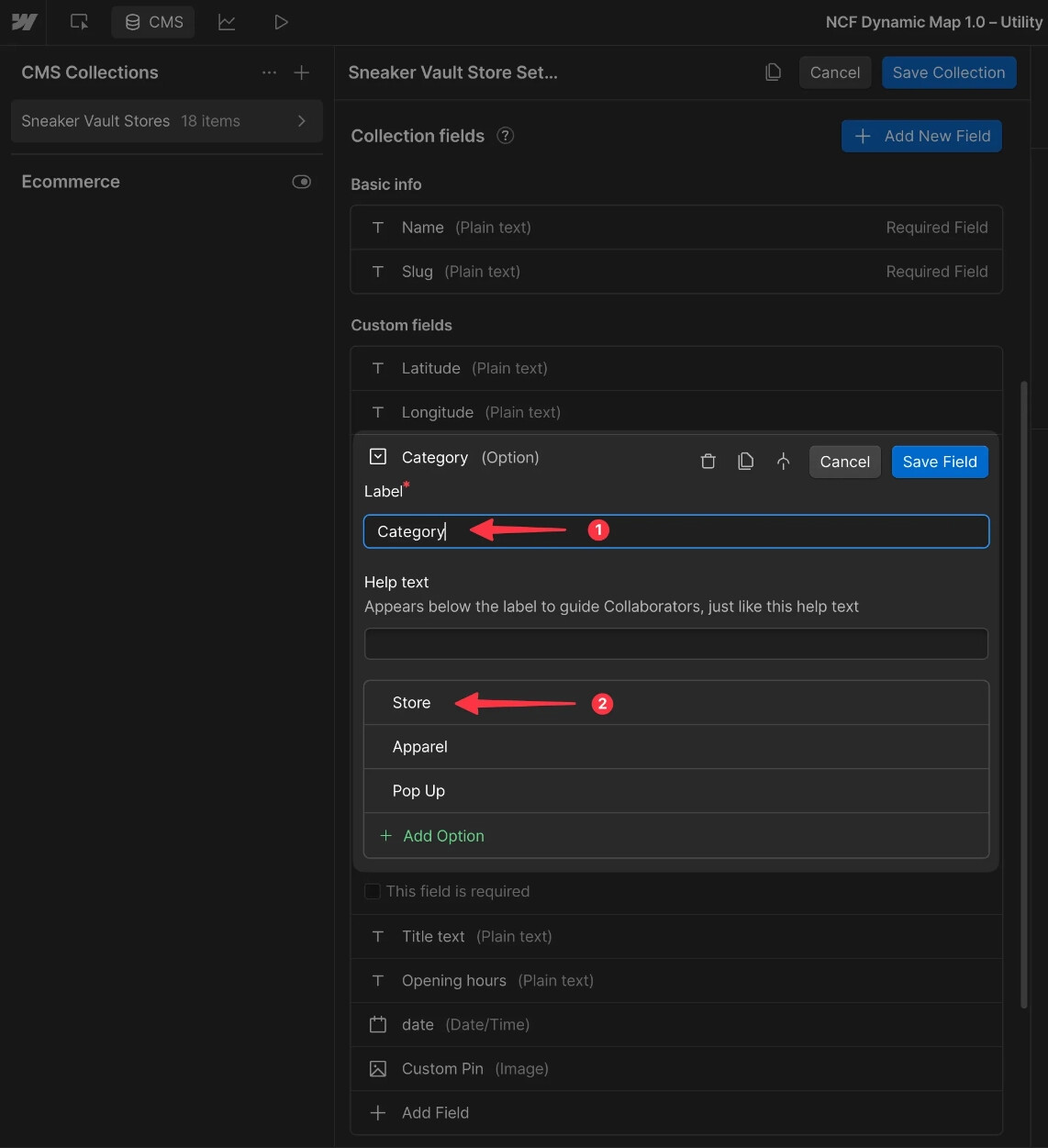1048x1148 pixels.
Task: Click Add Option link
Action: click(x=432, y=836)
